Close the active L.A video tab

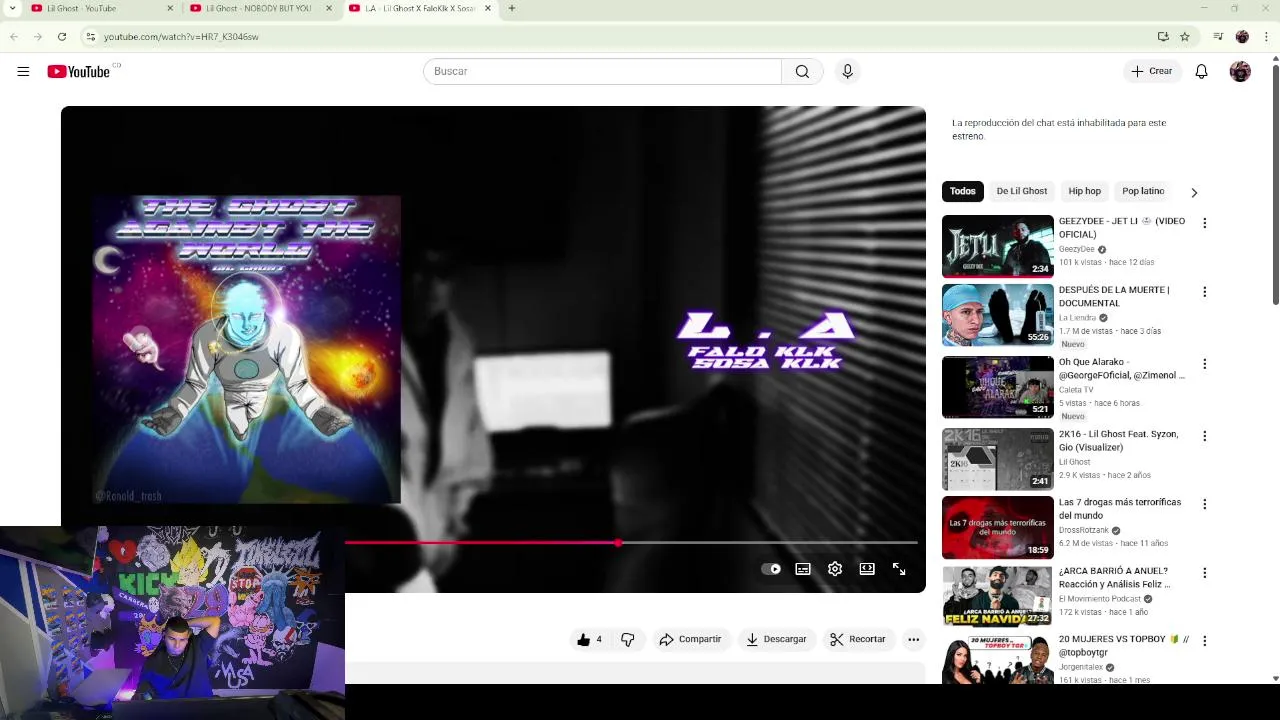(x=487, y=8)
